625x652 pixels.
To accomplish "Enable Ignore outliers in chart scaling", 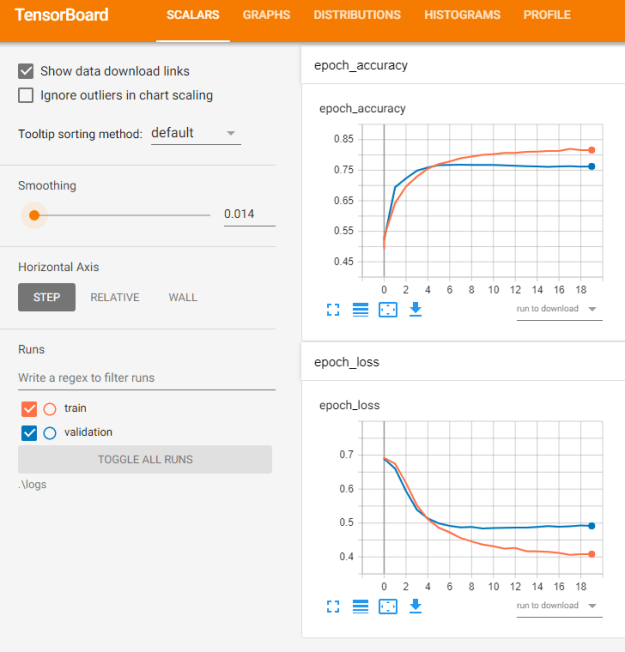I will (26, 96).
